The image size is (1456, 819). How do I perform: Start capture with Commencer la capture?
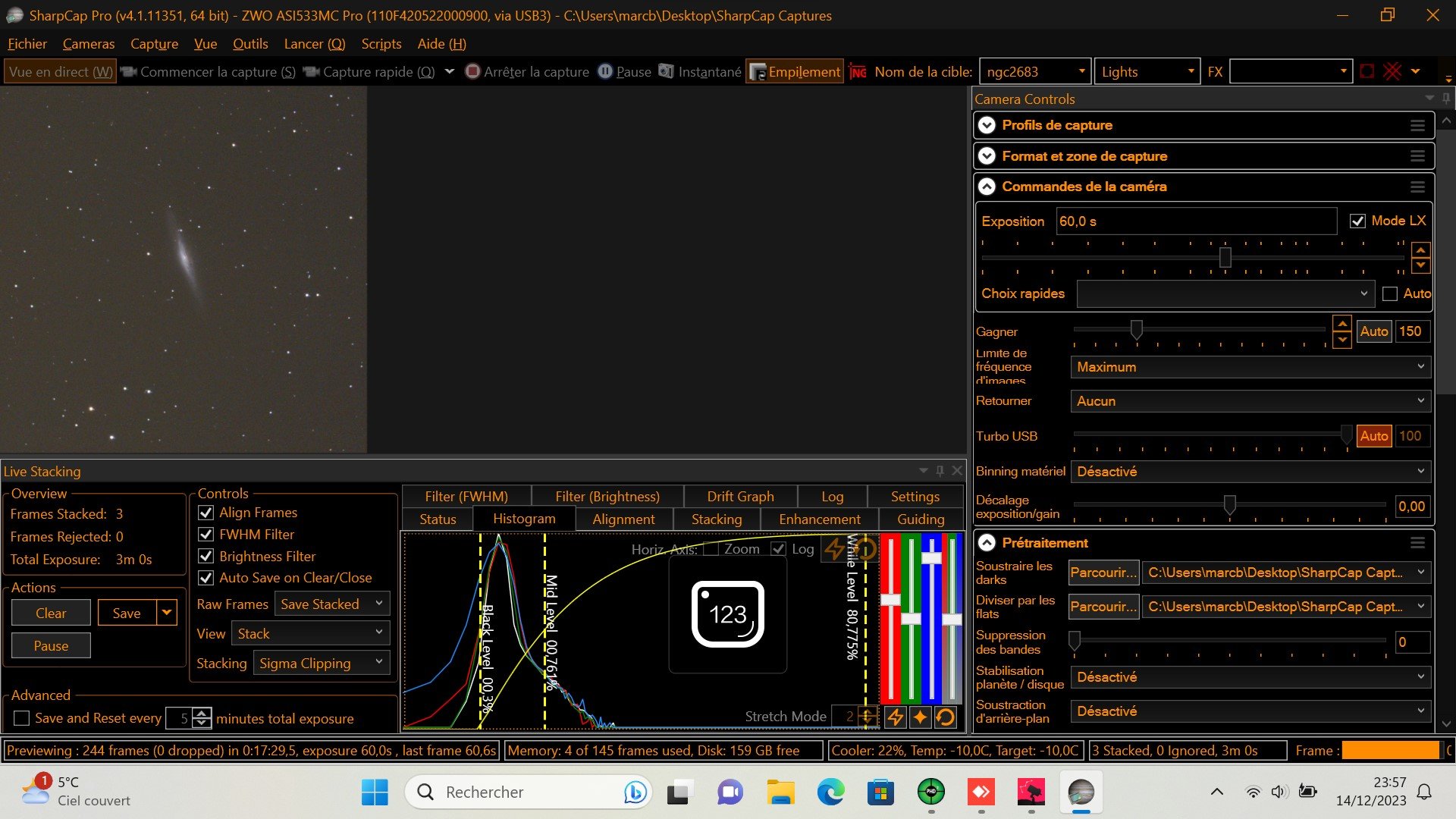point(208,71)
